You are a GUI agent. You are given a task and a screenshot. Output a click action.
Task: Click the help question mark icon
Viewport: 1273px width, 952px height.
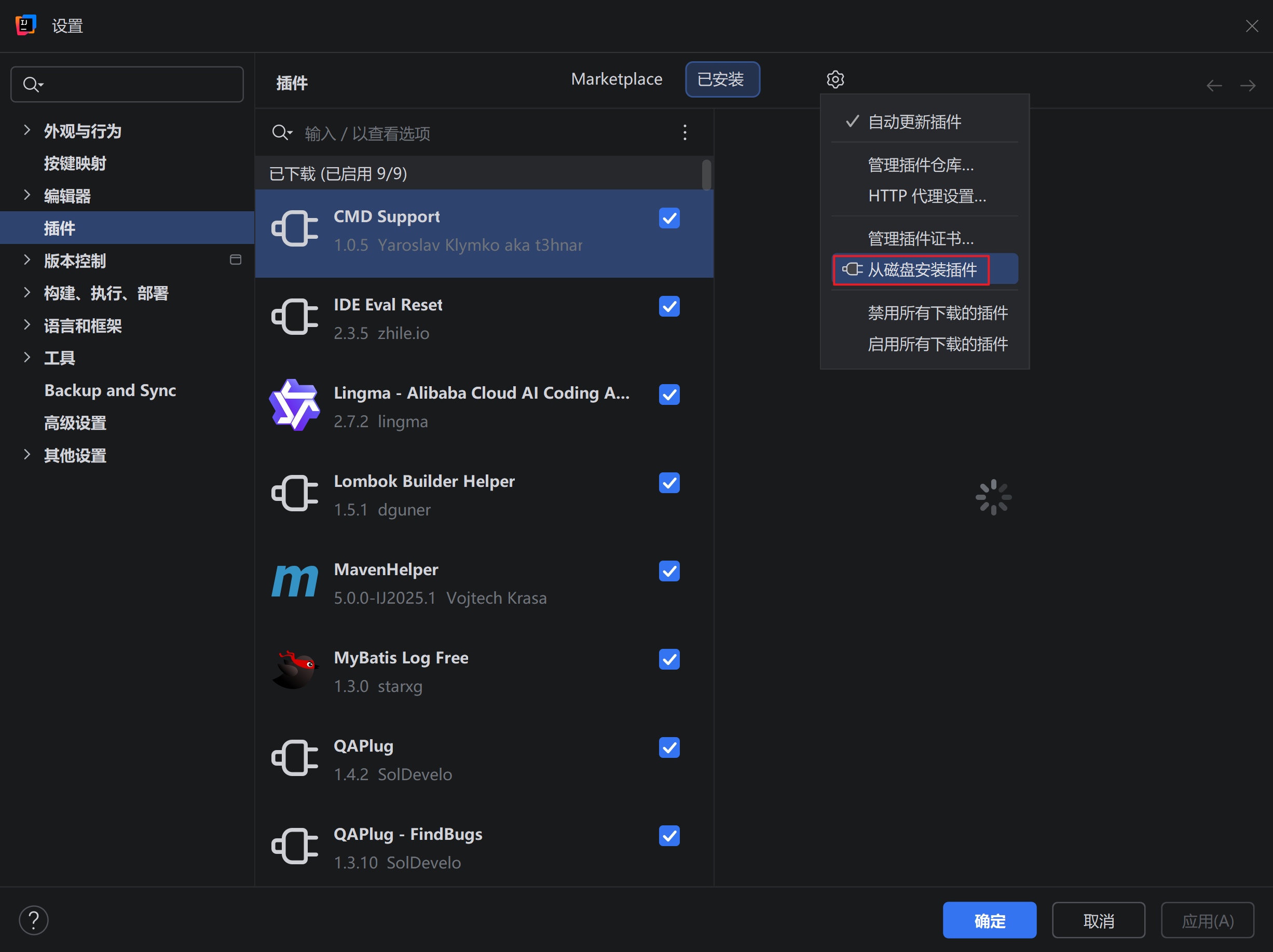pos(33,920)
